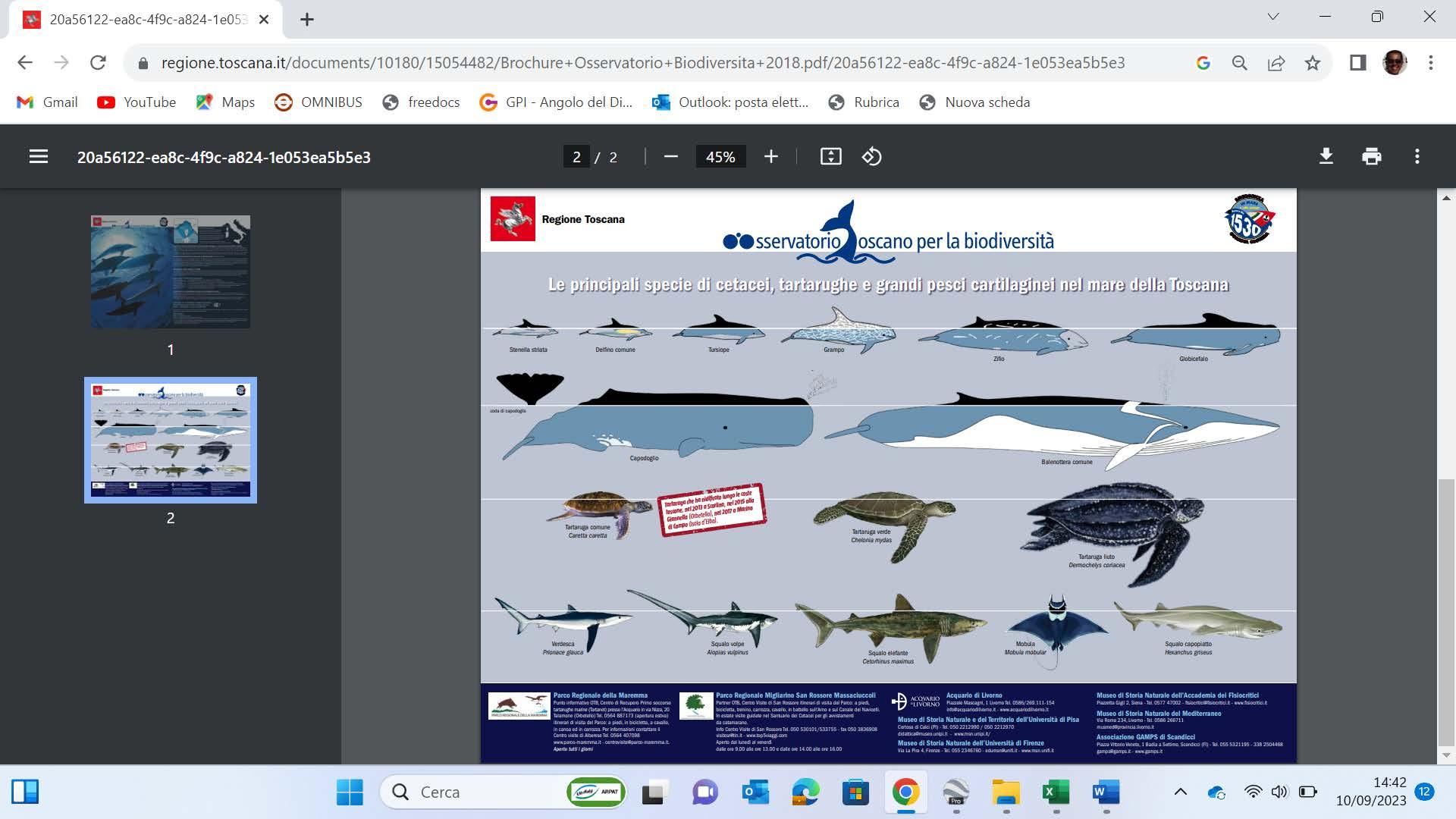Screen dimensions: 1456x819
Task: Click the PDF zoom in button
Action: [x=770, y=157]
